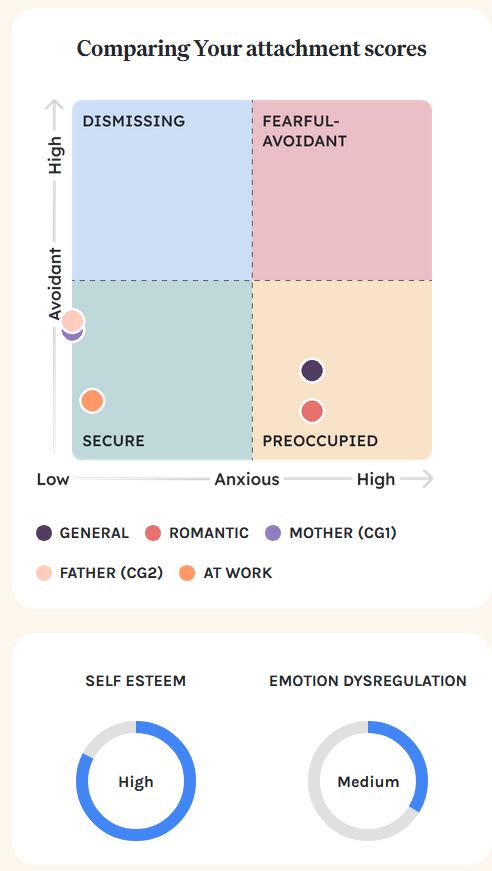Toggle the FATHER (CG2) legend entry
Viewport: 492px width, 871px height.
tap(99, 573)
